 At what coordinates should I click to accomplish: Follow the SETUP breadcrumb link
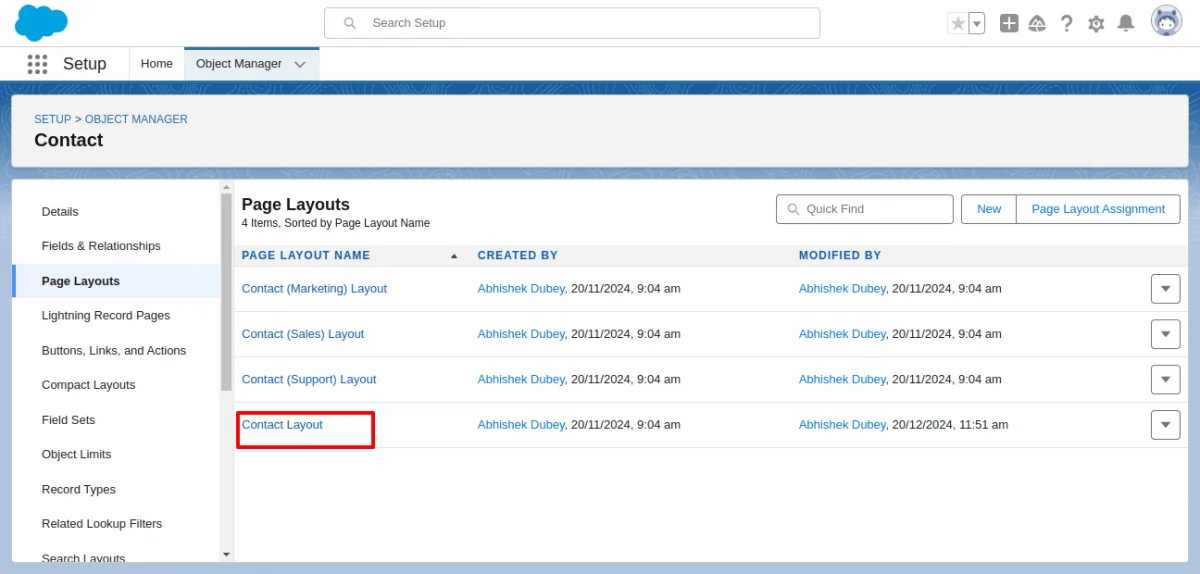click(53, 119)
